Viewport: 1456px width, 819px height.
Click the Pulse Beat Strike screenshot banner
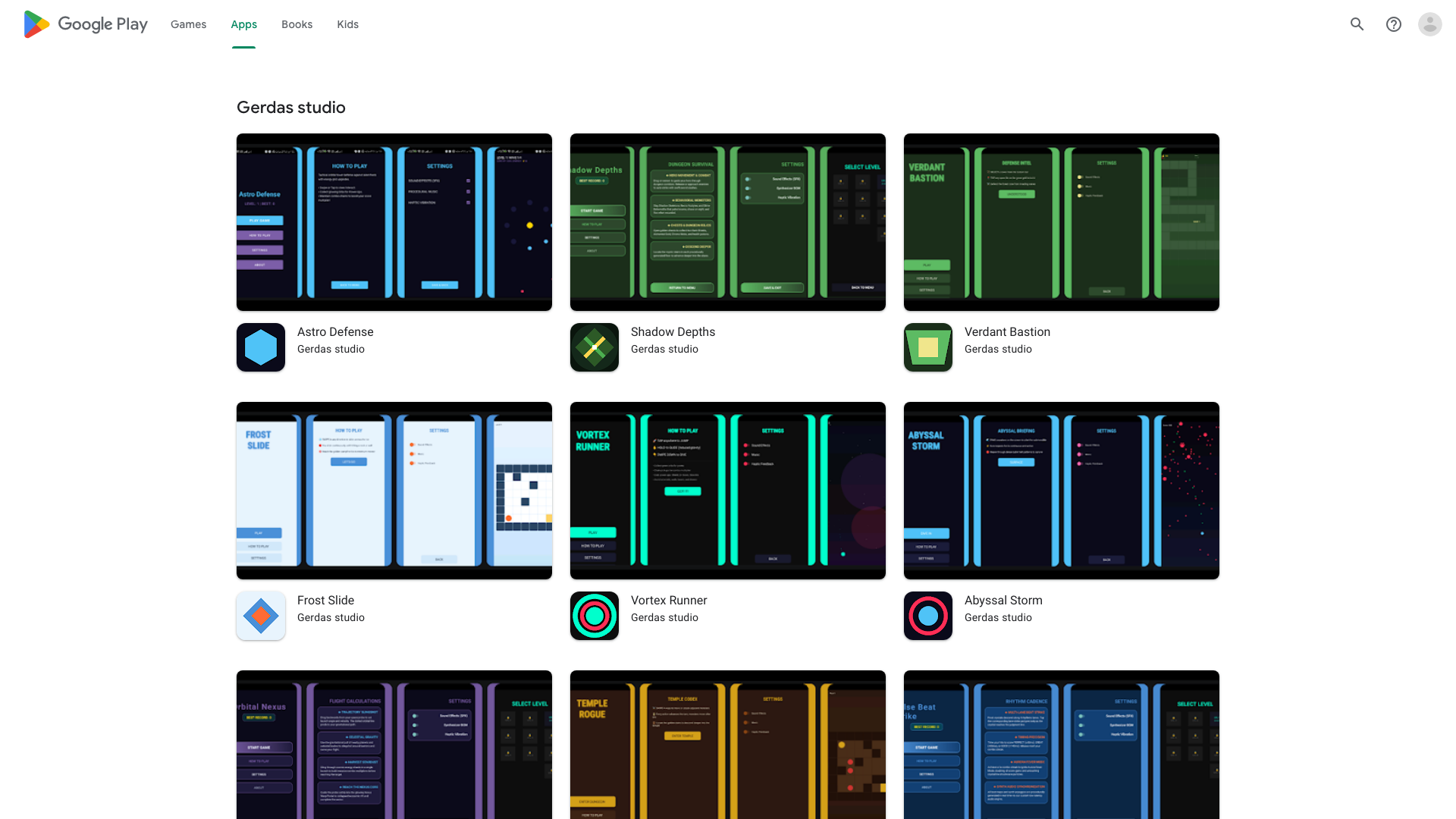(x=1062, y=745)
